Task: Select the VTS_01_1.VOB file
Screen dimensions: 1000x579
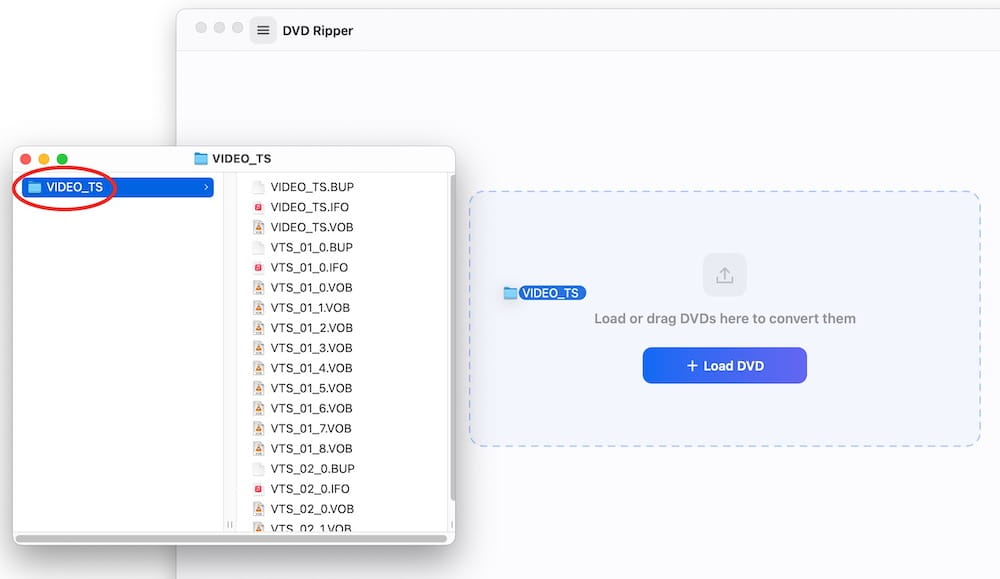Action: click(x=310, y=307)
